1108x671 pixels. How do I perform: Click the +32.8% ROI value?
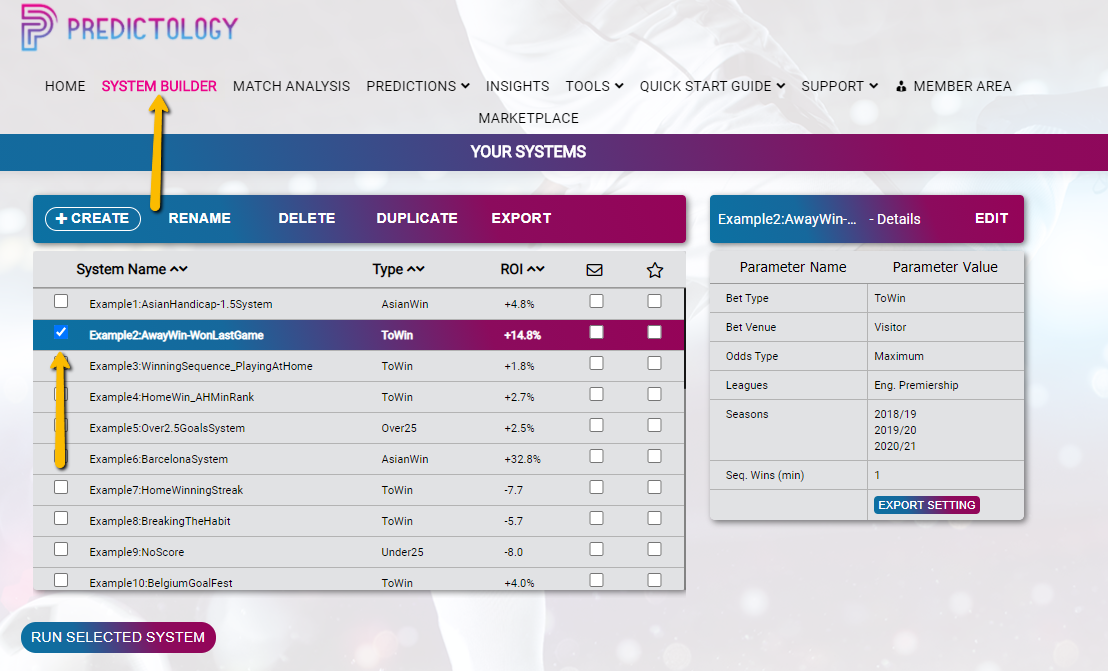pyautogui.click(x=522, y=459)
